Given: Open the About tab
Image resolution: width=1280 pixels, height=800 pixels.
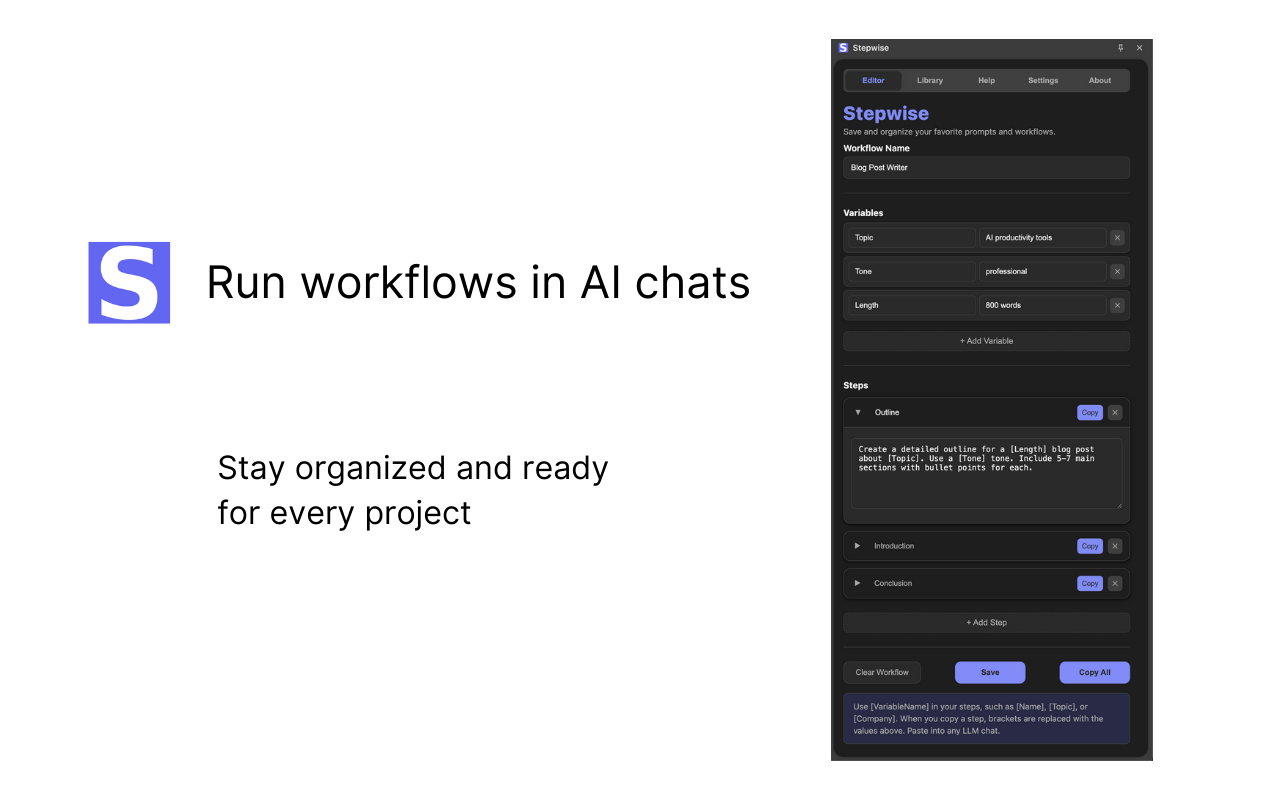Looking at the screenshot, I should click(1100, 80).
